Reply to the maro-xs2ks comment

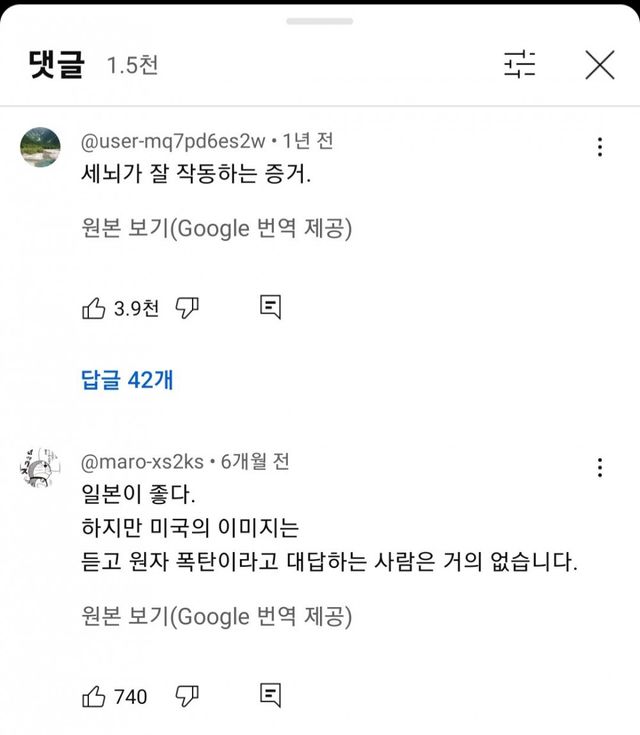coord(270,694)
